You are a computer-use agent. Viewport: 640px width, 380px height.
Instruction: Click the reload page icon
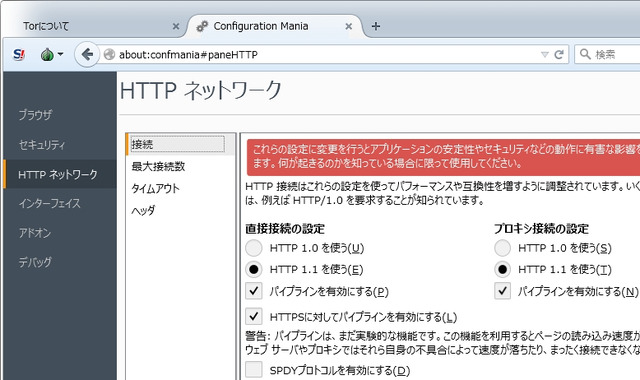pos(559,54)
